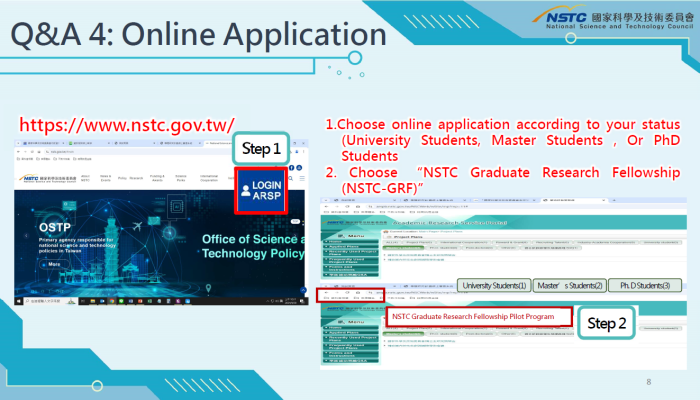Image resolution: width=700 pixels, height=400 pixels.
Task: Select the Recruiting Talents tab in the upper portal
Action: coord(552,242)
